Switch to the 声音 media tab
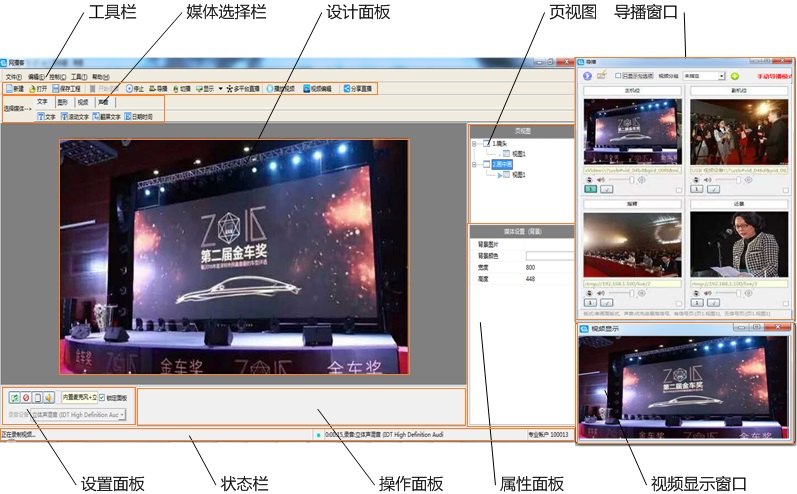Image resolution: width=797 pixels, height=494 pixels. pos(103,102)
